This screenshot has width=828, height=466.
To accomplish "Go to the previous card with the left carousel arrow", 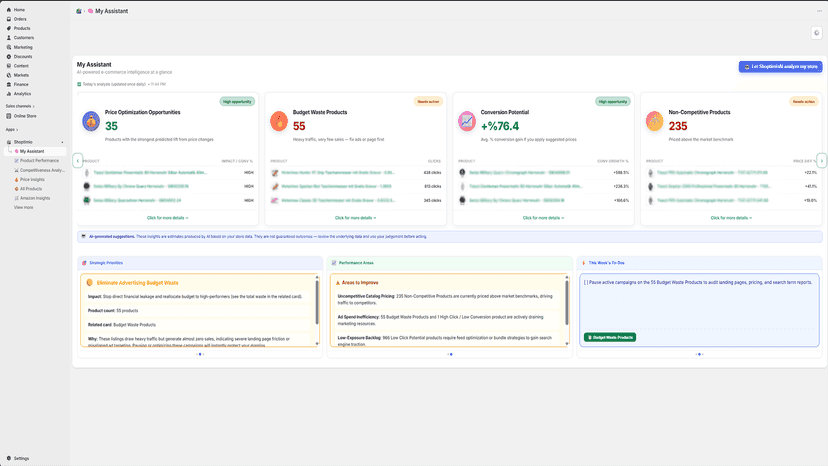I will 78,161.
